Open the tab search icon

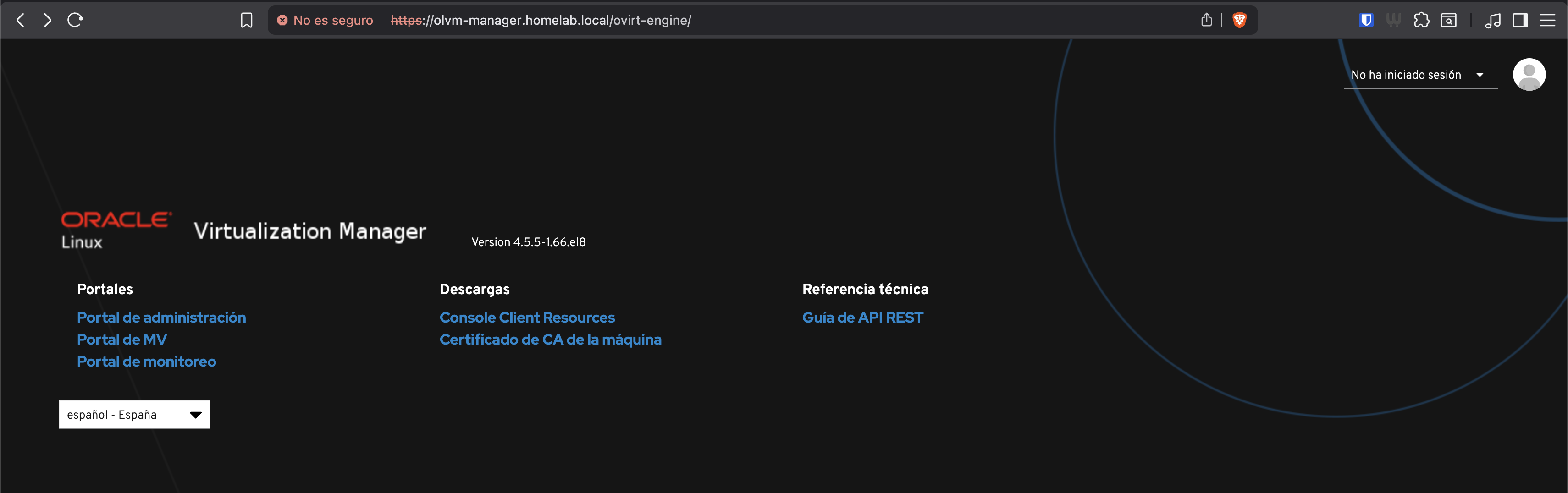click(1449, 20)
